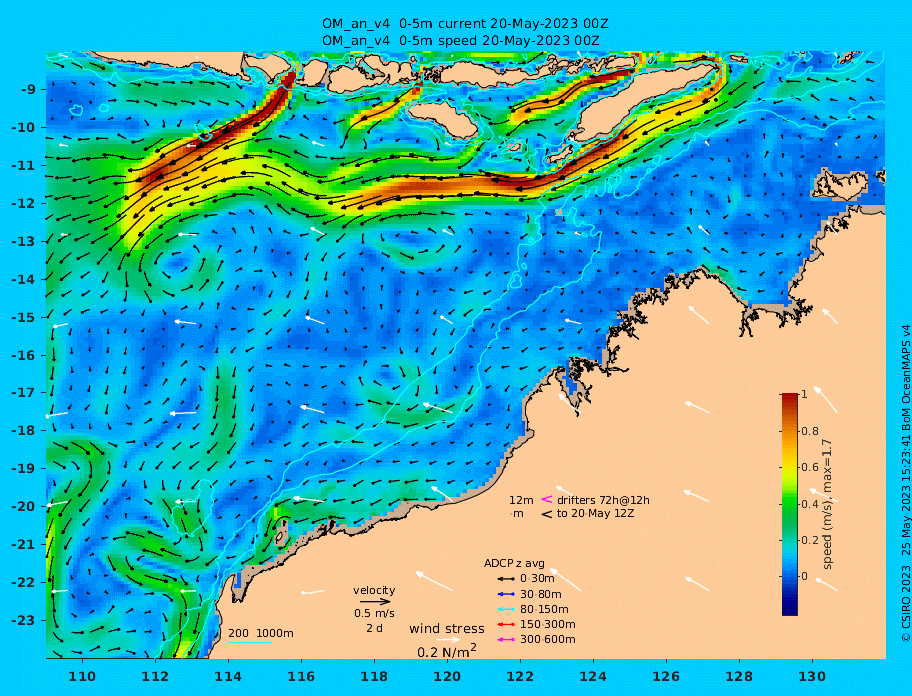The height and width of the screenshot is (696, 912).
Task: Click the latitude label '-12'
Action: [x=23, y=204]
